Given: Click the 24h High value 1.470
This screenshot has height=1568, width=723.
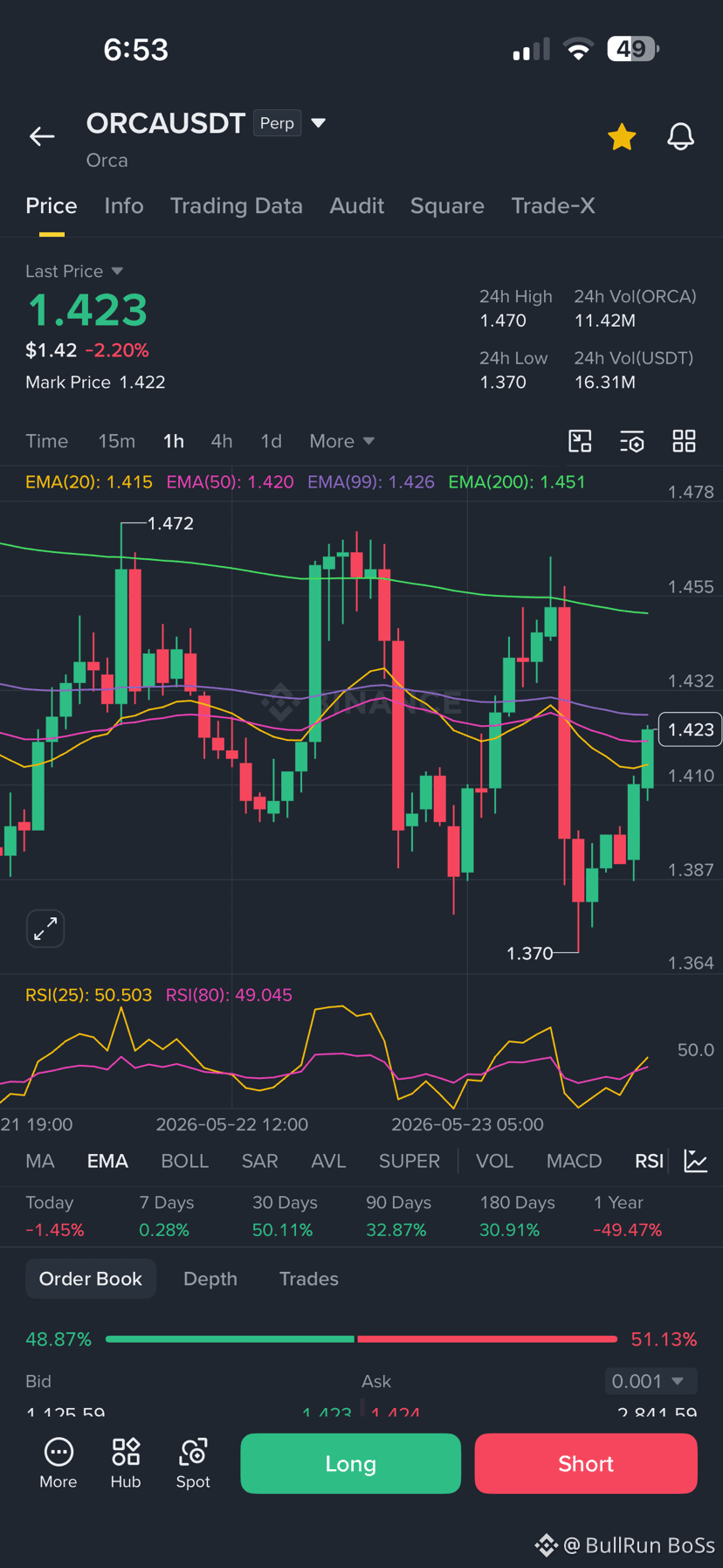Looking at the screenshot, I should point(503,321).
